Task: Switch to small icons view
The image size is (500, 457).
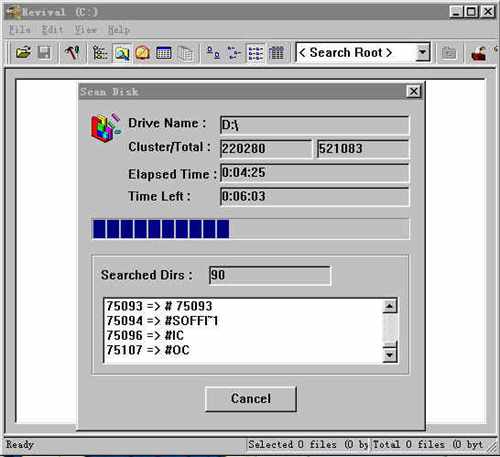Action: point(234,53)
